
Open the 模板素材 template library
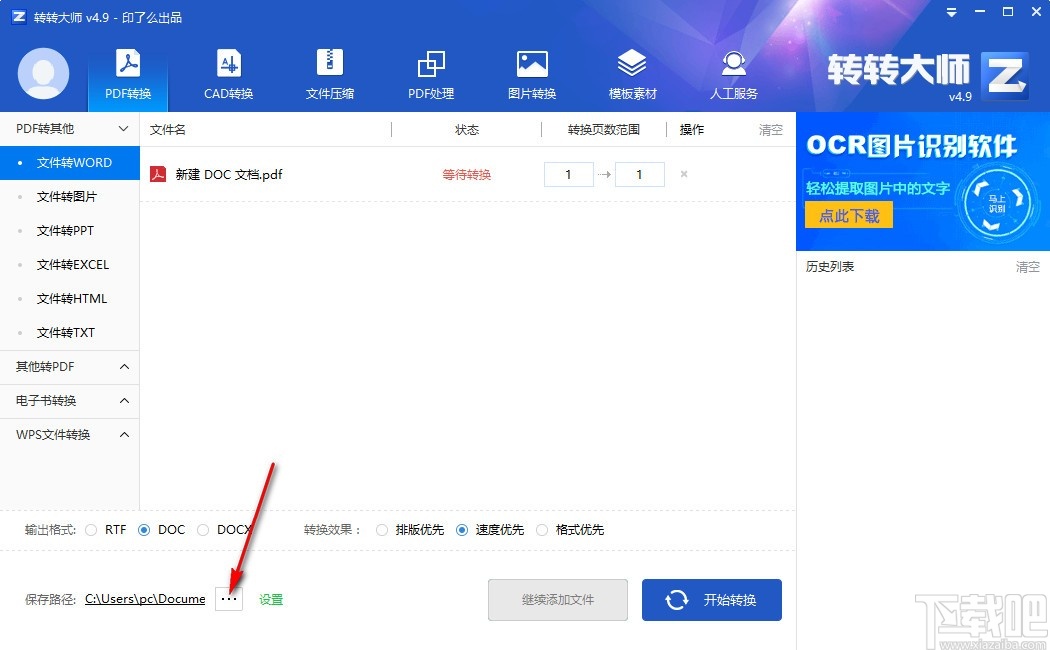tap(631, 75)
